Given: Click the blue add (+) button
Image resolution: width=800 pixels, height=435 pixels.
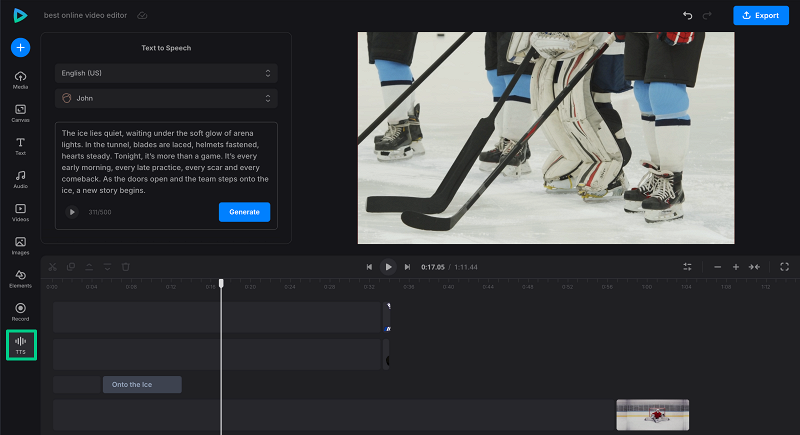Looking at the screenshot, I should 20,47.
